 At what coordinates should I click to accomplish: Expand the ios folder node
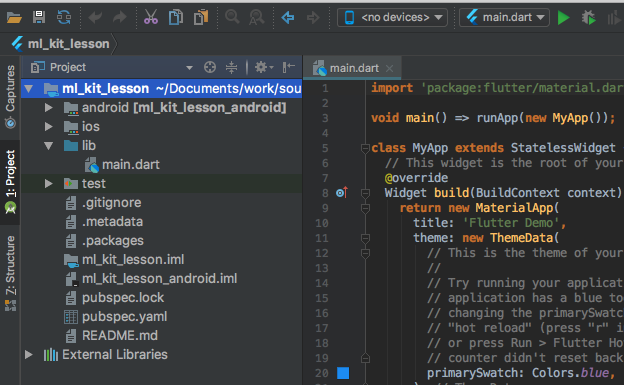[x=49, y=127]
